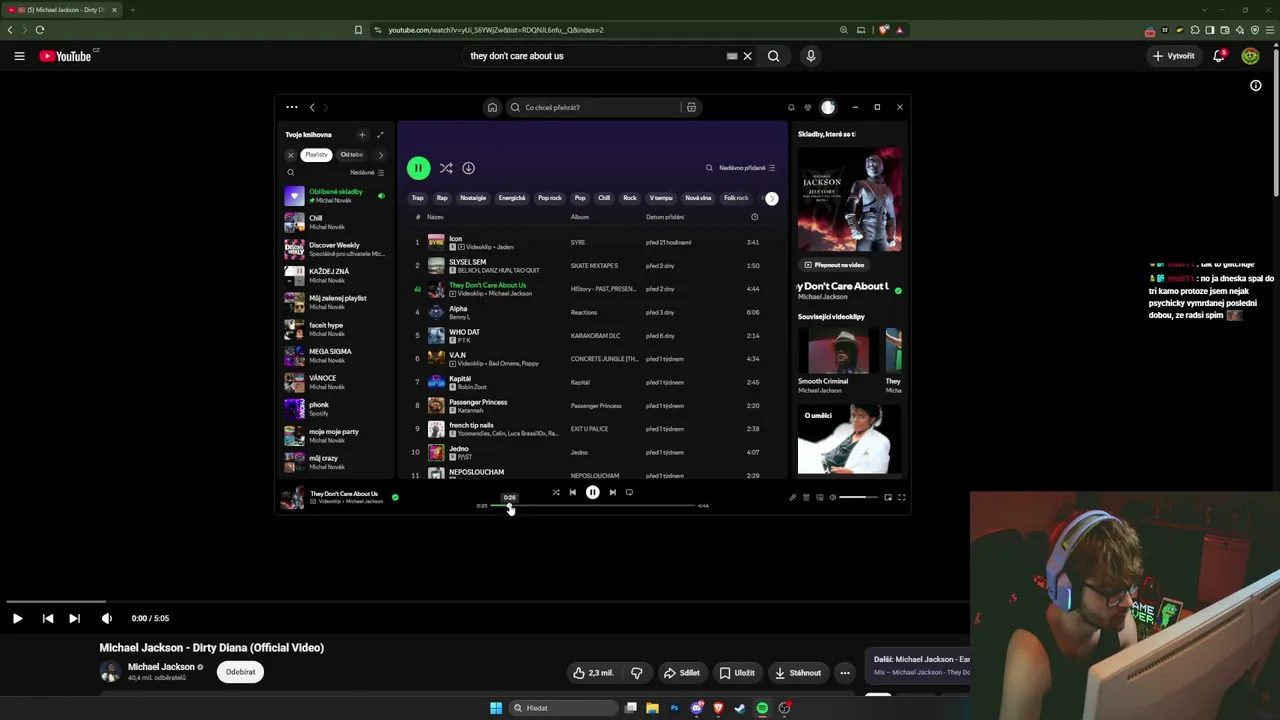Open the 'Oblíbené skladby' playlist

coord(335,196)
